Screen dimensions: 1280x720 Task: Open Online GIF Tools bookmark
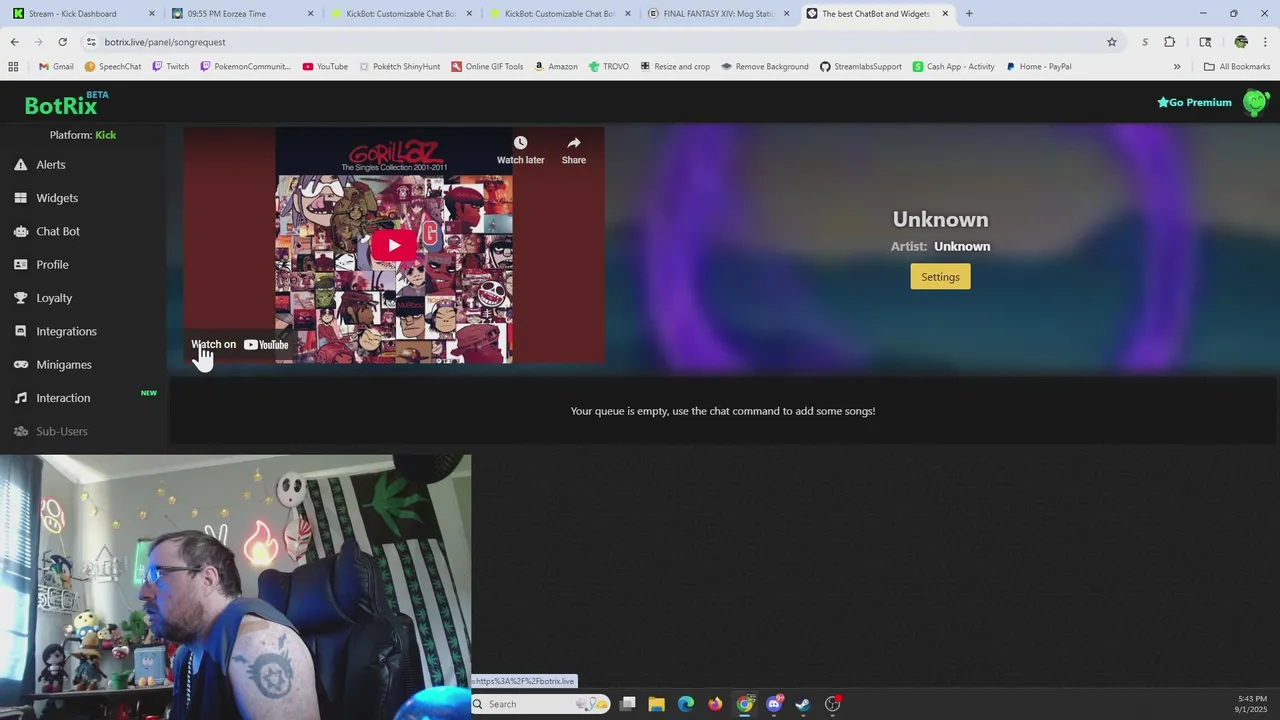pos(487,67)
